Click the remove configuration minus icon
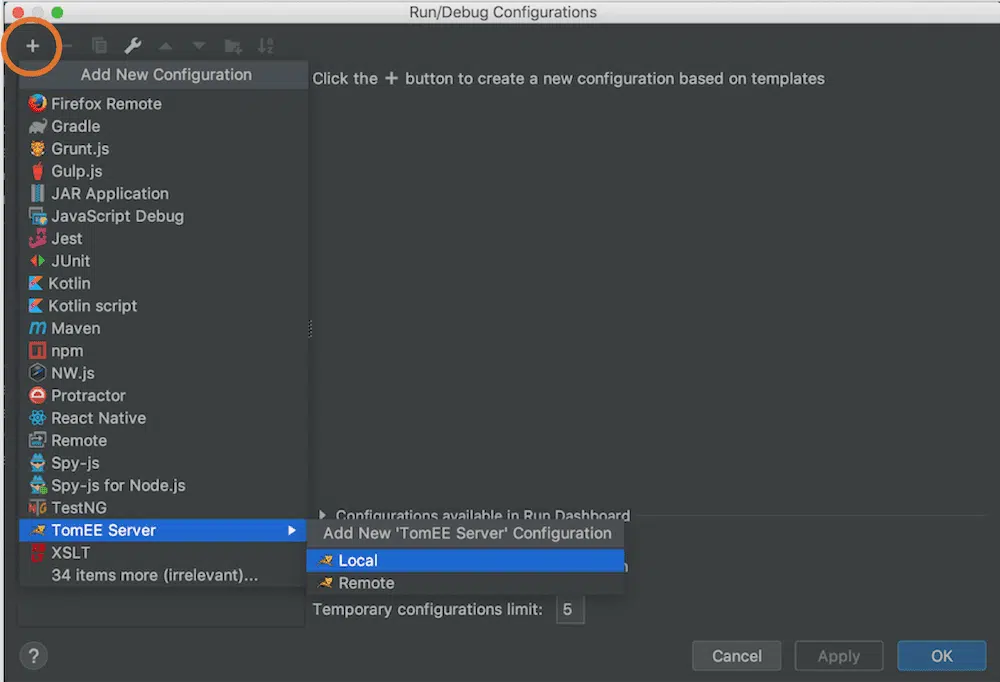 pos(66,46)
